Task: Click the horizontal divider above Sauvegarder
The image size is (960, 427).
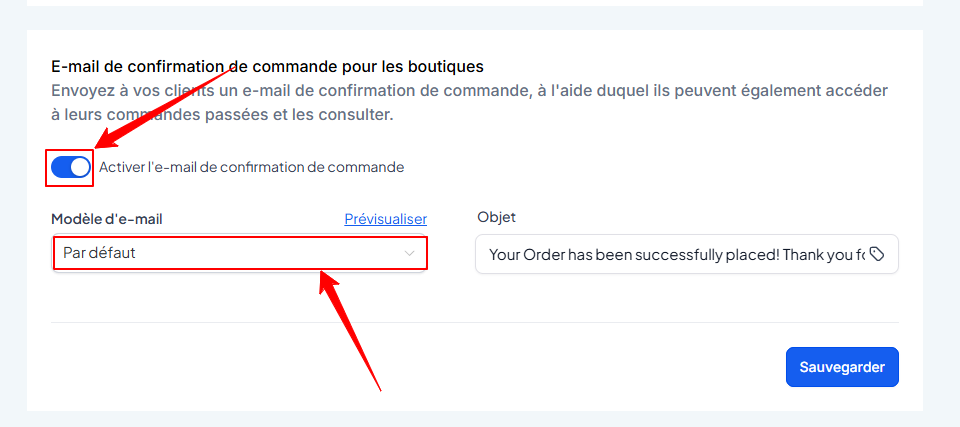Action: pyautogui.click(x=474, y=322)
